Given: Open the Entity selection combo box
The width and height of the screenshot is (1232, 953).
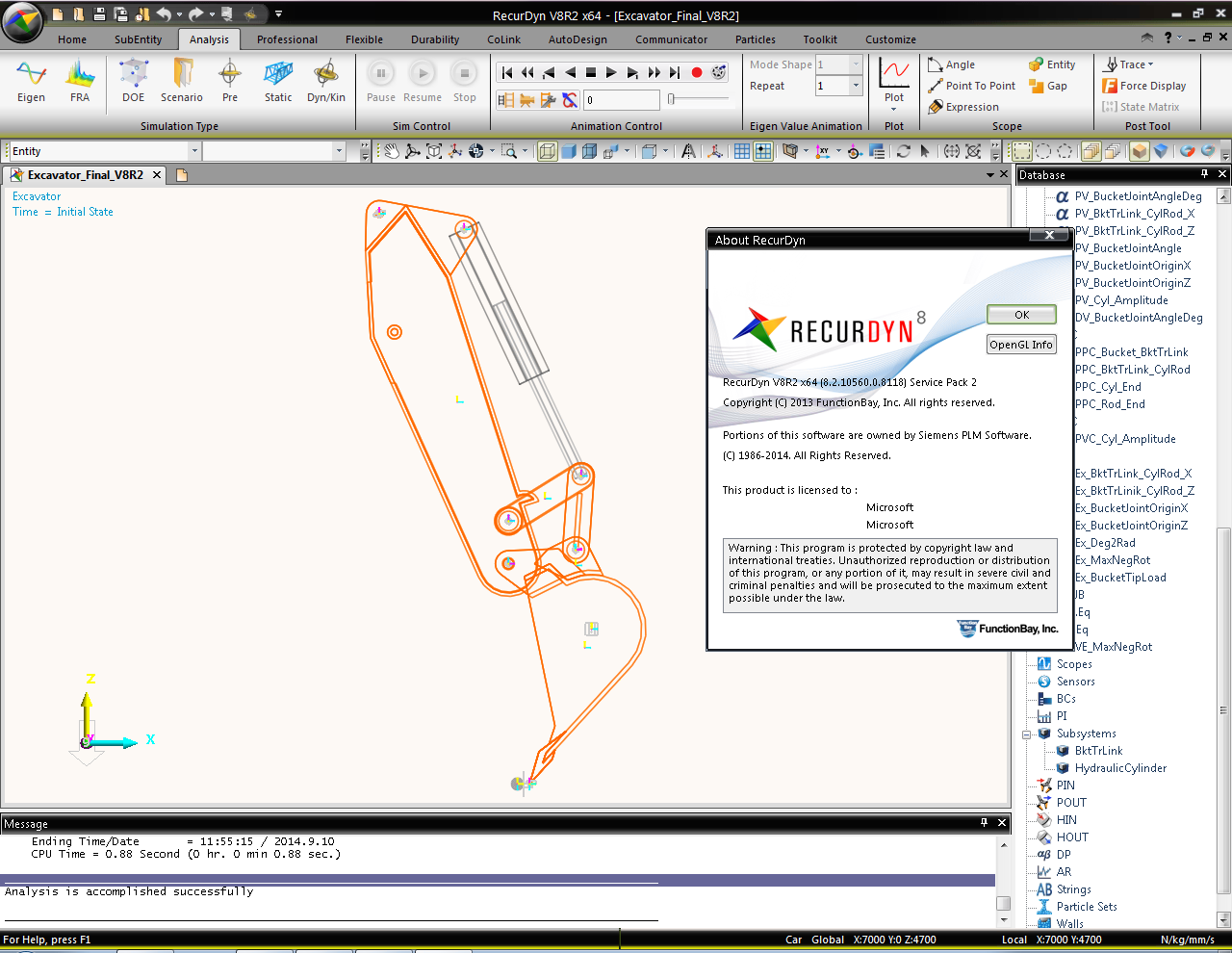Looking at the screenshot, I should pyautogui.click(x=104, y=151).
